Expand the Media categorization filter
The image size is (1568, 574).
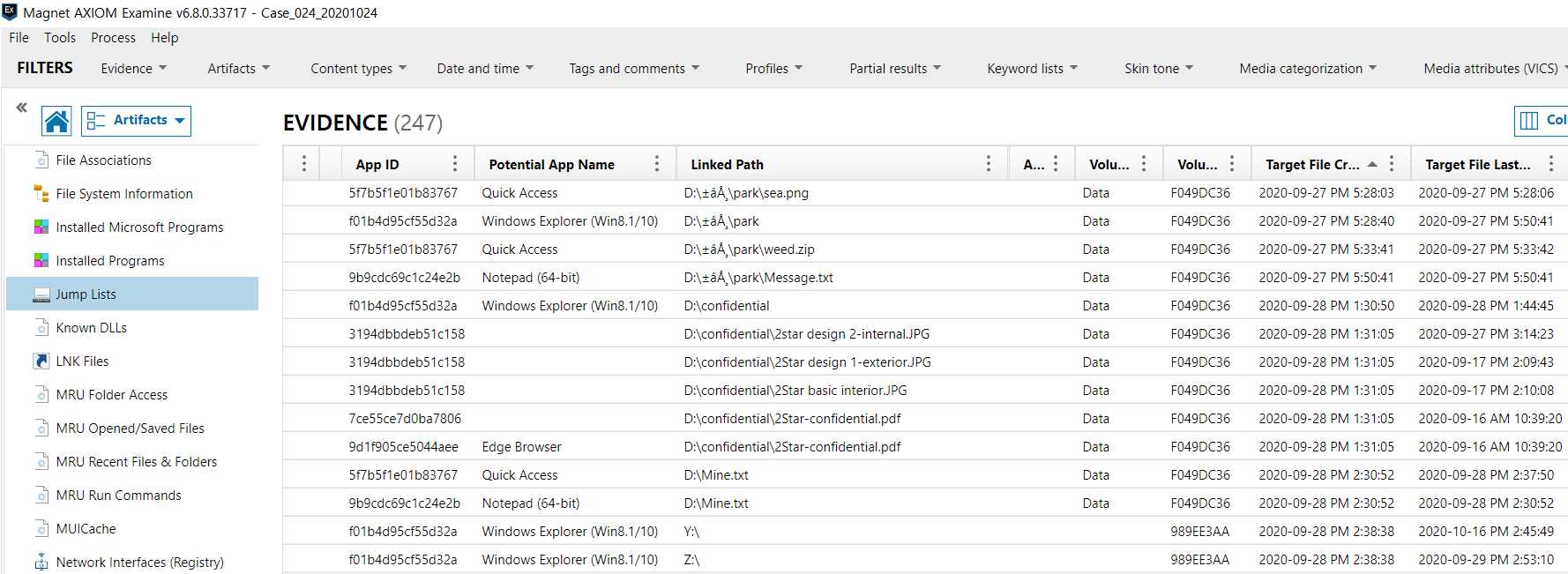point(1308,68)
